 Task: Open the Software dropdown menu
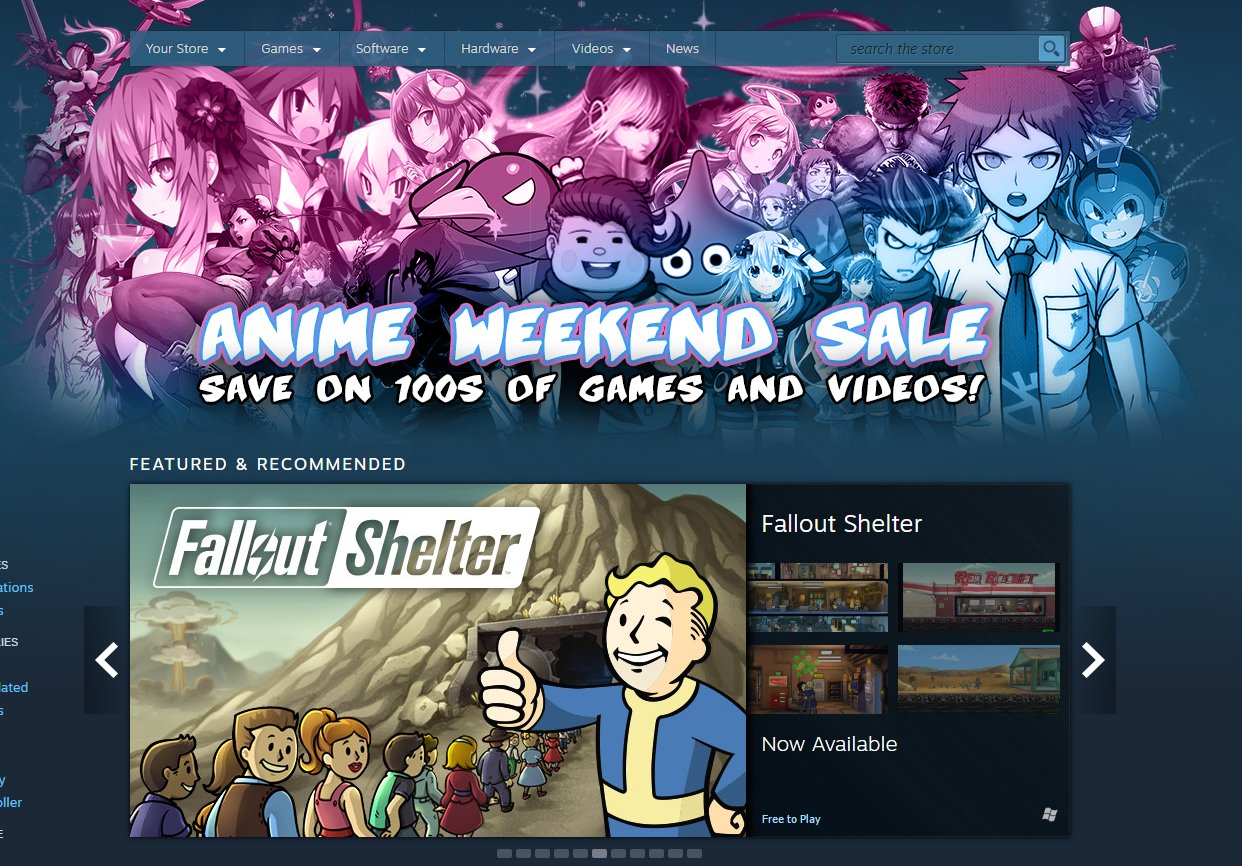tap(391, 48)
